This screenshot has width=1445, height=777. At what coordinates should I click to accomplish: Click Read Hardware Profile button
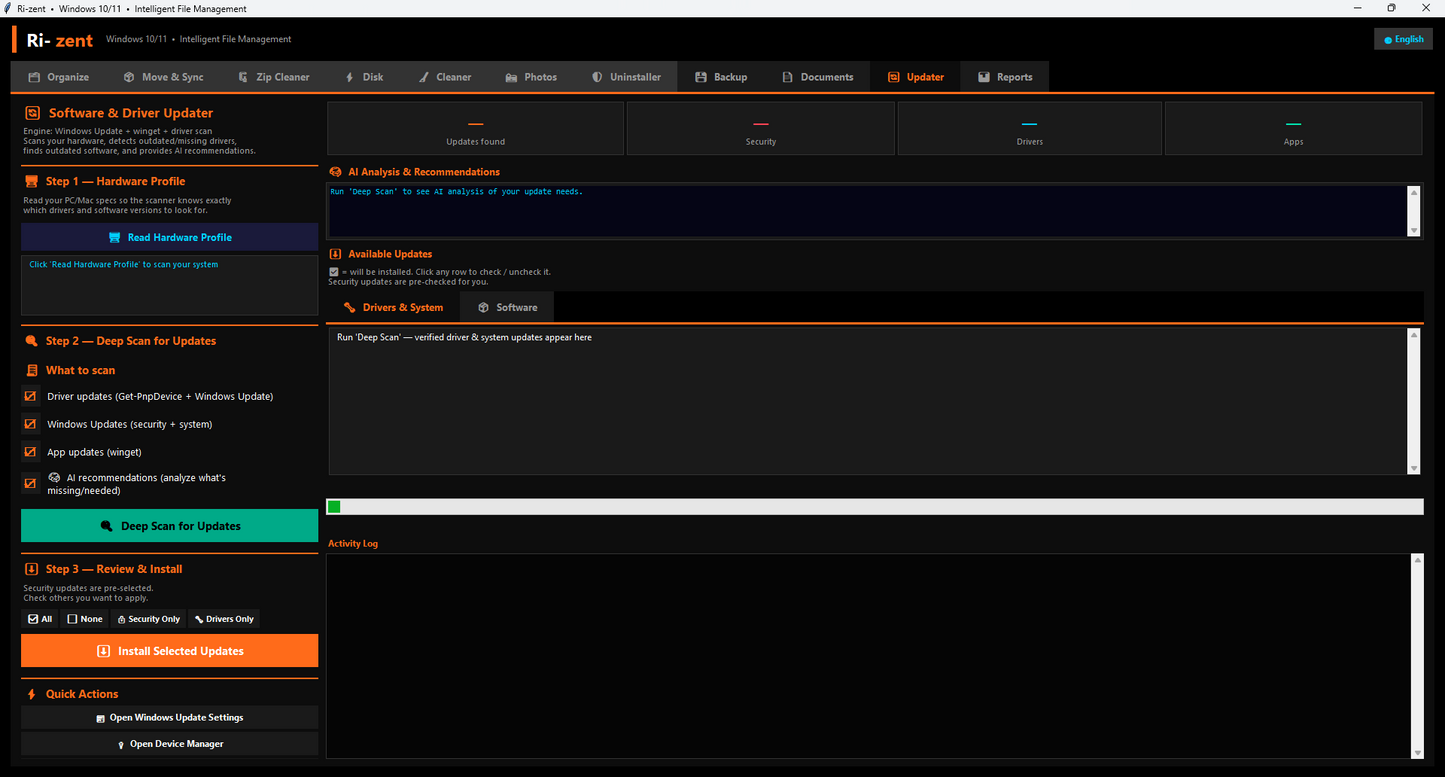tap(170, 237)
